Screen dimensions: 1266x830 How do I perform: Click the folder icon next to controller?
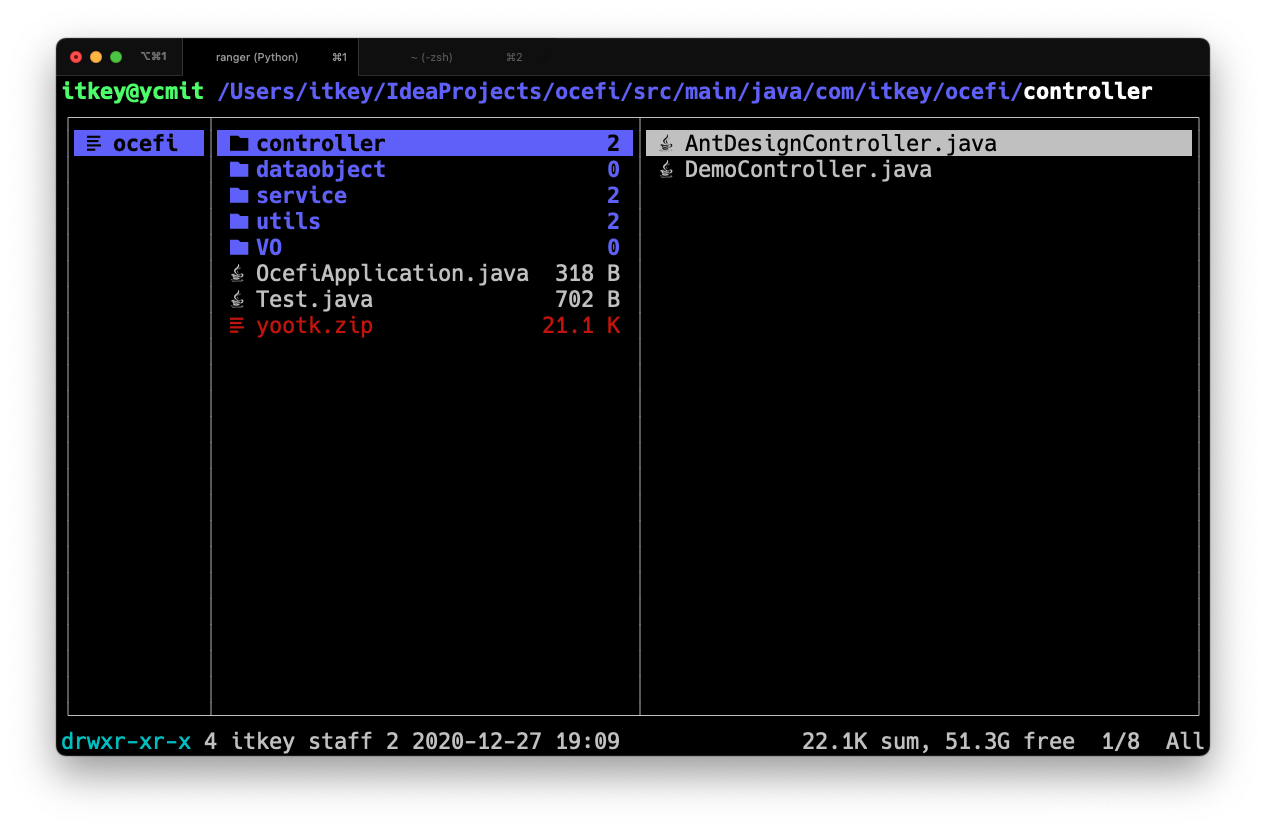[238, 143]
